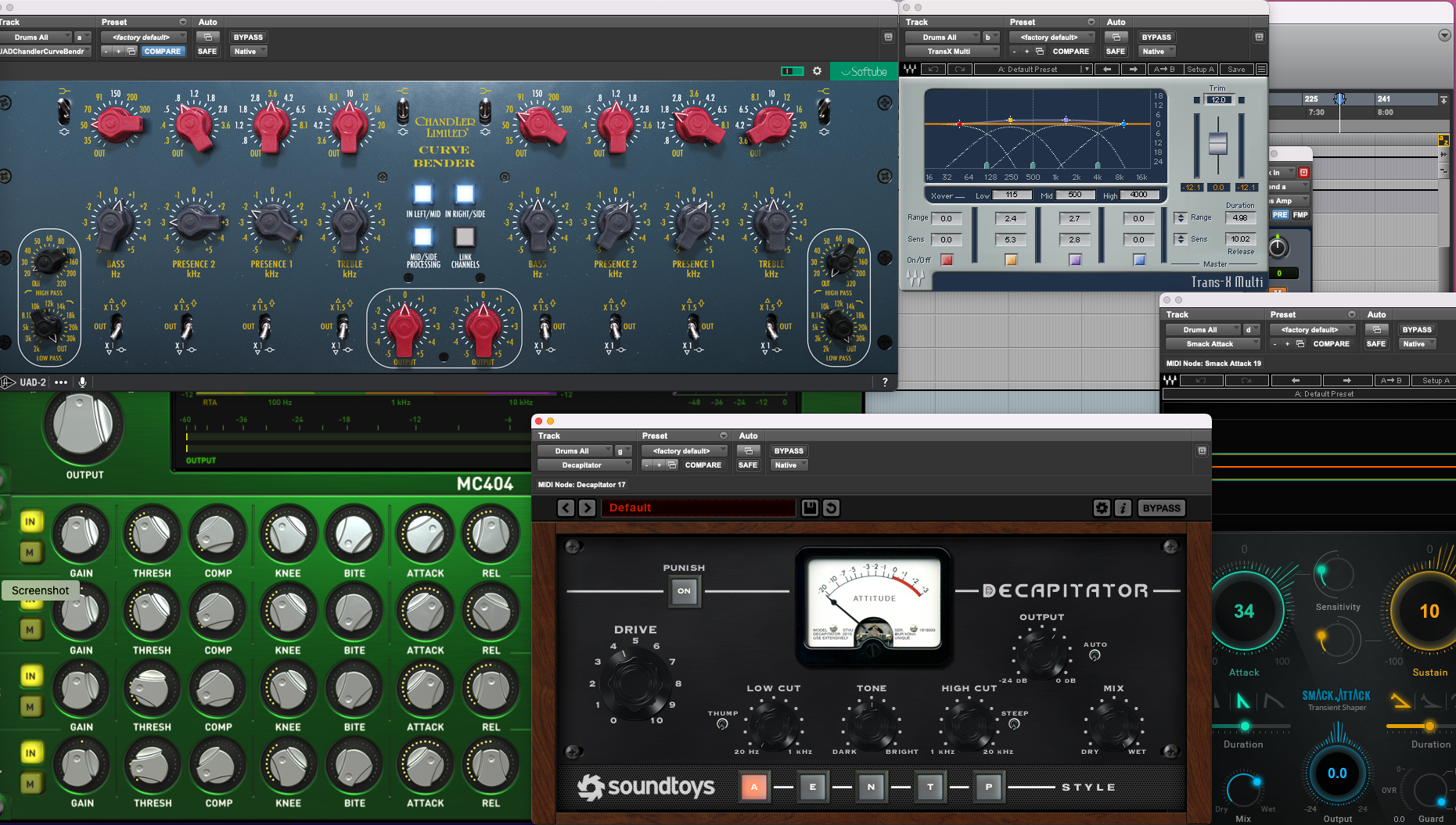The width and height of the screenshot is (1456, 825).
Task: Toggle Curve Bender IN LEFT/MID button
Action: (423, 193)
